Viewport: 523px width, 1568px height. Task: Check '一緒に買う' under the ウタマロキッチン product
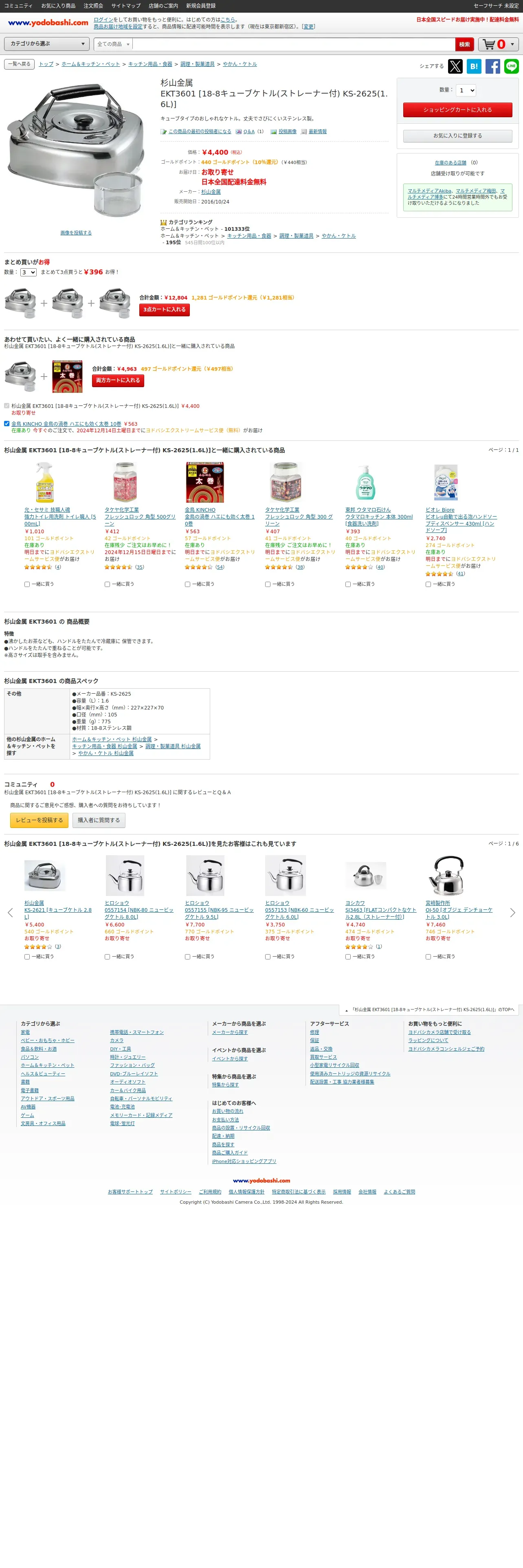pyautogui.click(x=348, y=585)
